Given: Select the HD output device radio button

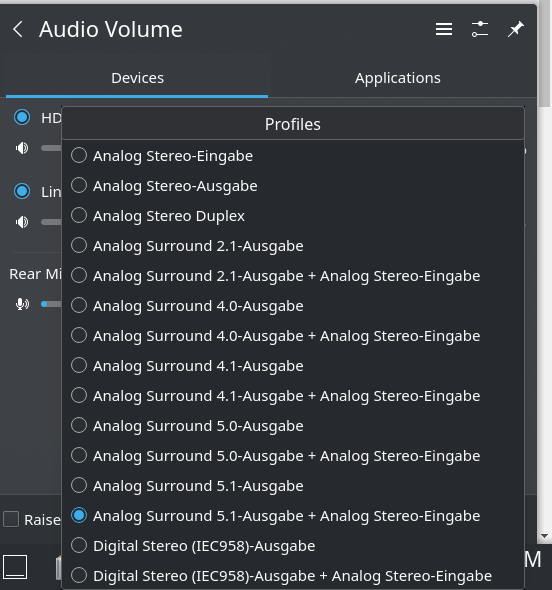Looking at the screenshot, I should point(22,117).
